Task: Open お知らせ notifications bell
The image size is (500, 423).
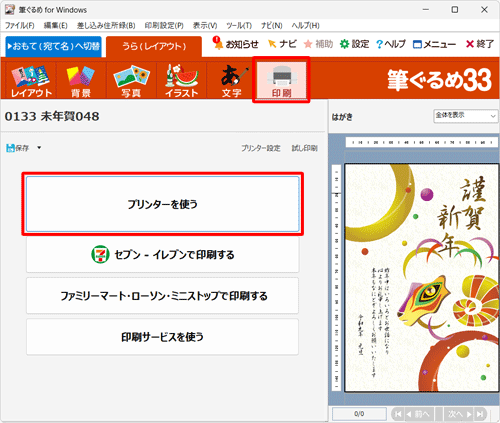Action: 236,44
